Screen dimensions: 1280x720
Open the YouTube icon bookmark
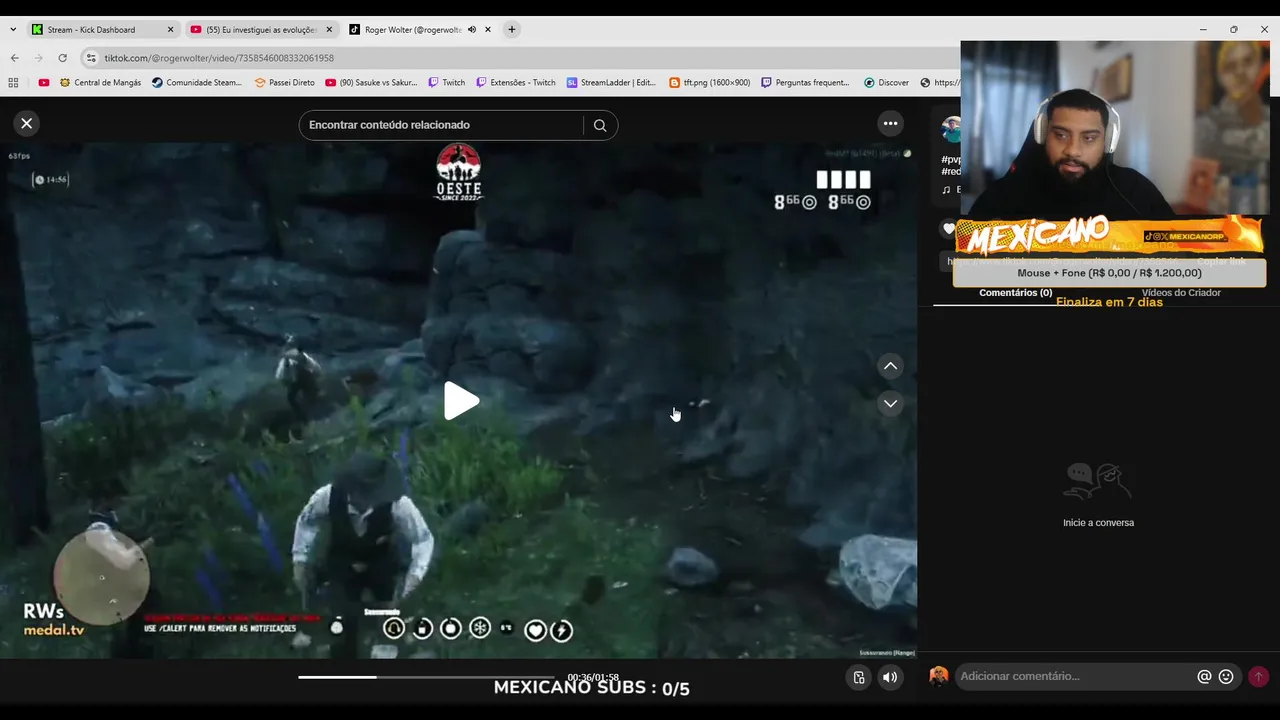44,83
